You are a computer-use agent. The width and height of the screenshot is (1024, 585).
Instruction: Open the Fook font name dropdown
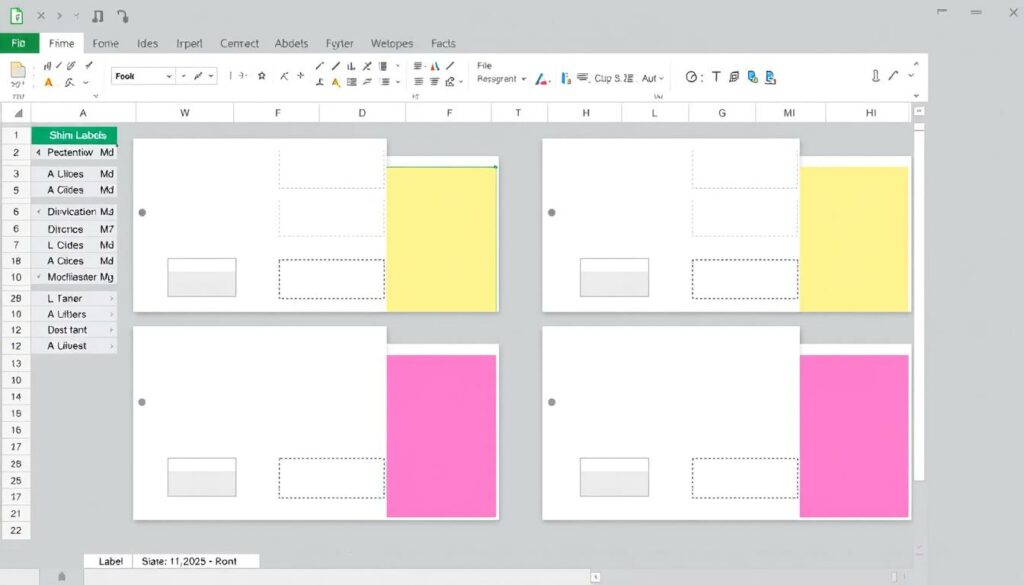169,76
